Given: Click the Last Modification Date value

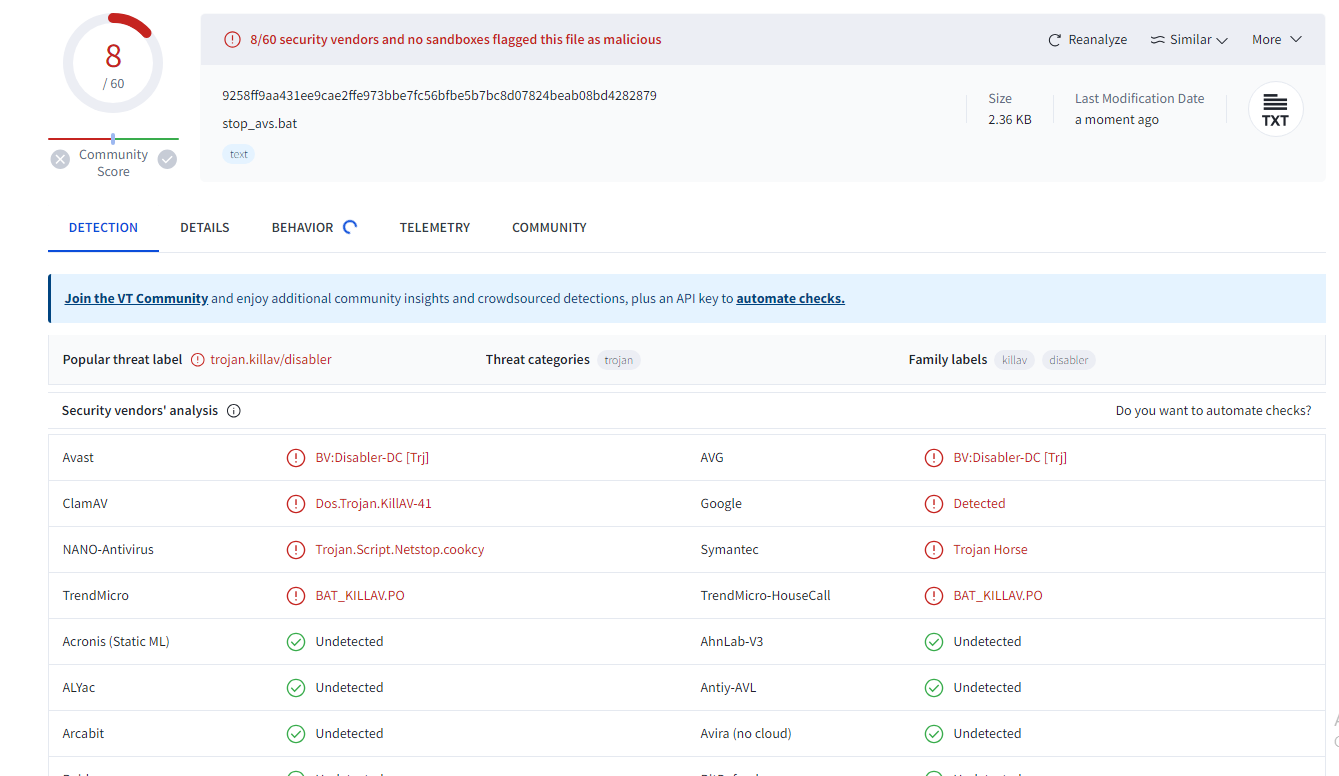Looking at the screenshot, I should click(1117, 120).
